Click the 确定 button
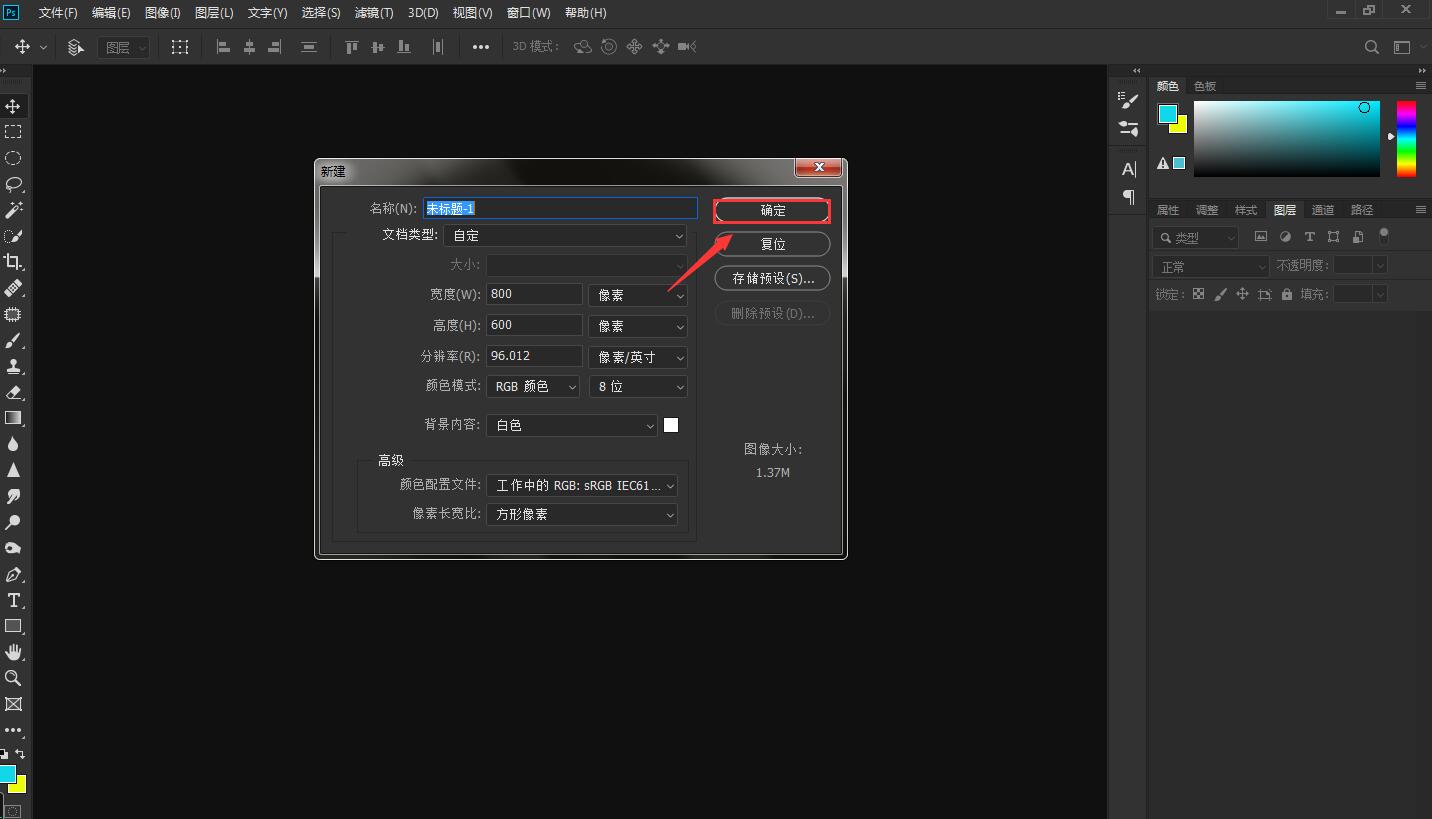The width and height of the screenshot is (1432, 819). (x=772, y=211)
